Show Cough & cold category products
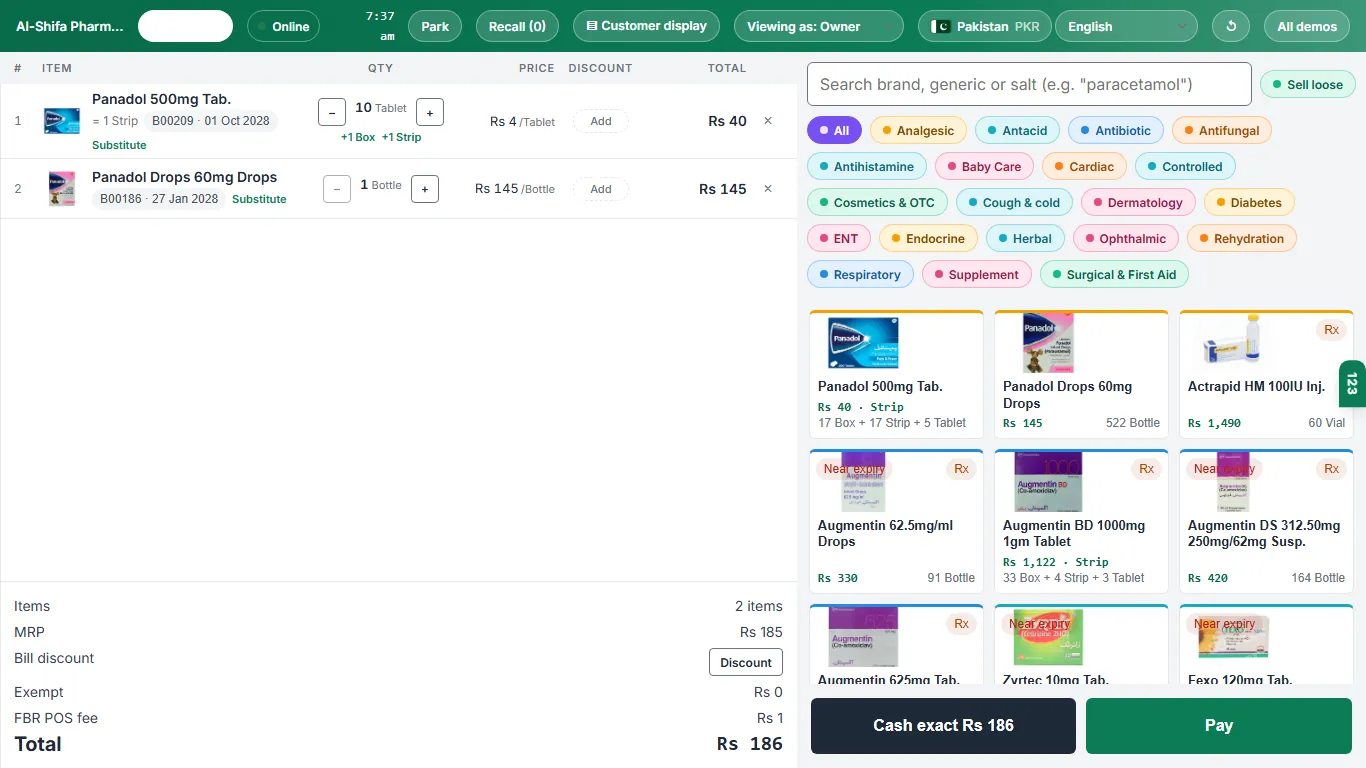The width and height of the screenshot is (1366, 768). tap(1014, 202)
